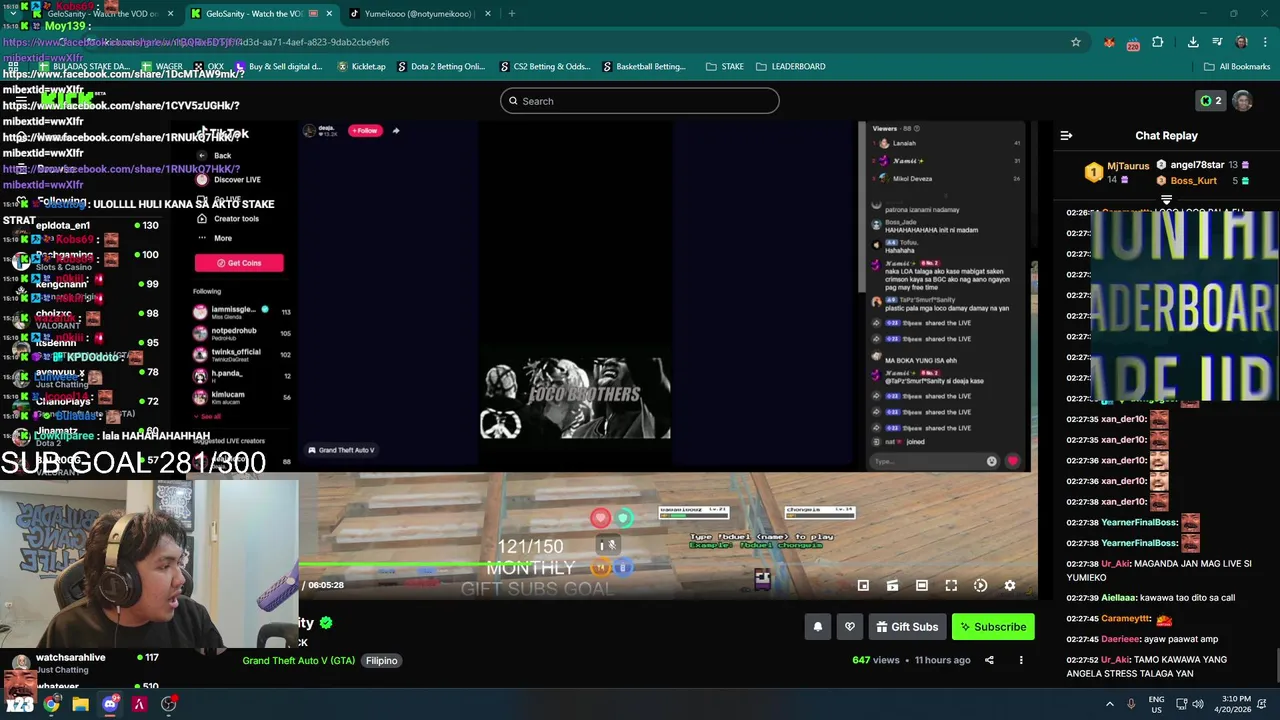Screen dimensions: 1280x720
Task: Open Buy & Sell digital bookmark
Action: tap(278, 66)
